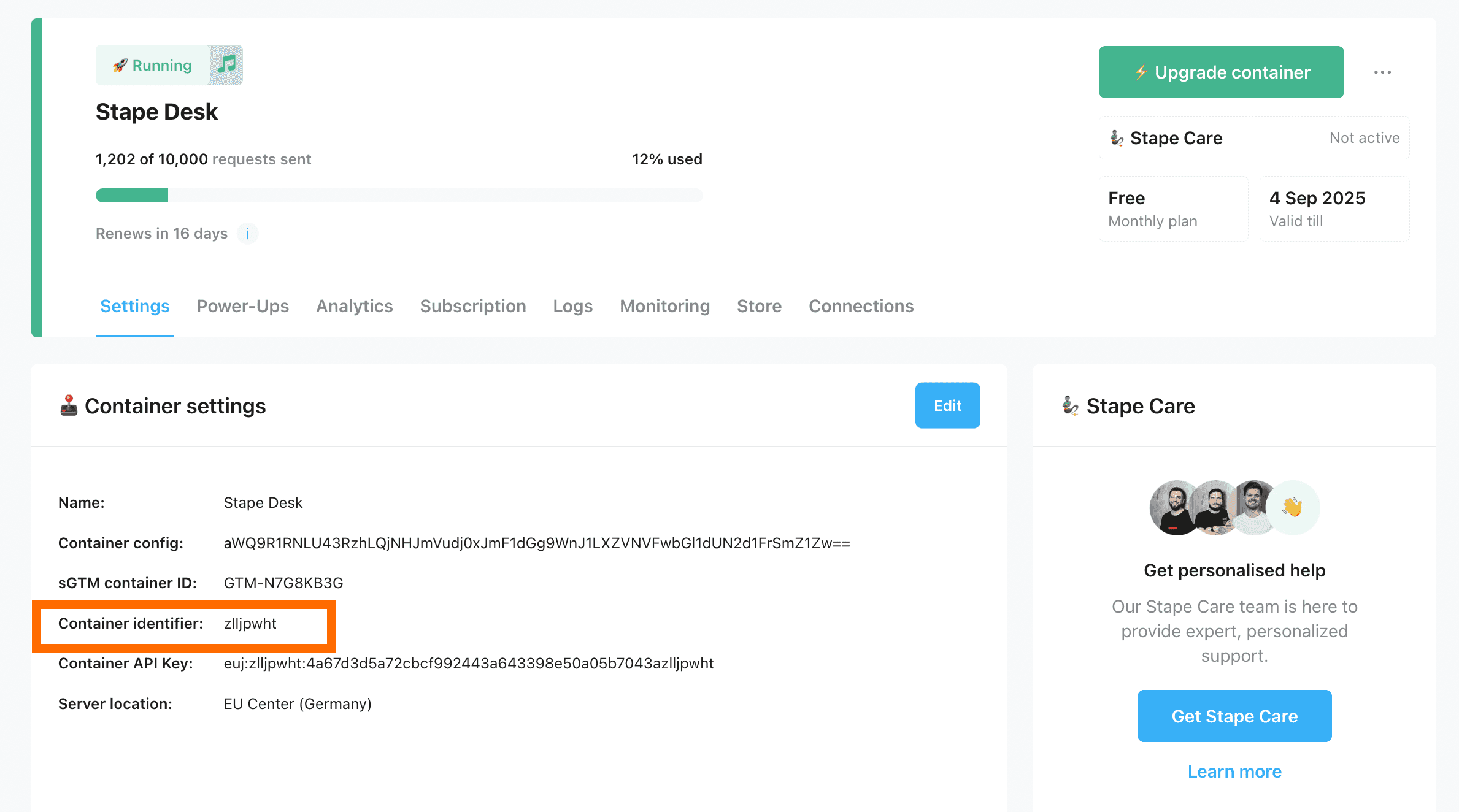Click the Running status badge
Screen dimensions: 1459x812
coord(152,65)
